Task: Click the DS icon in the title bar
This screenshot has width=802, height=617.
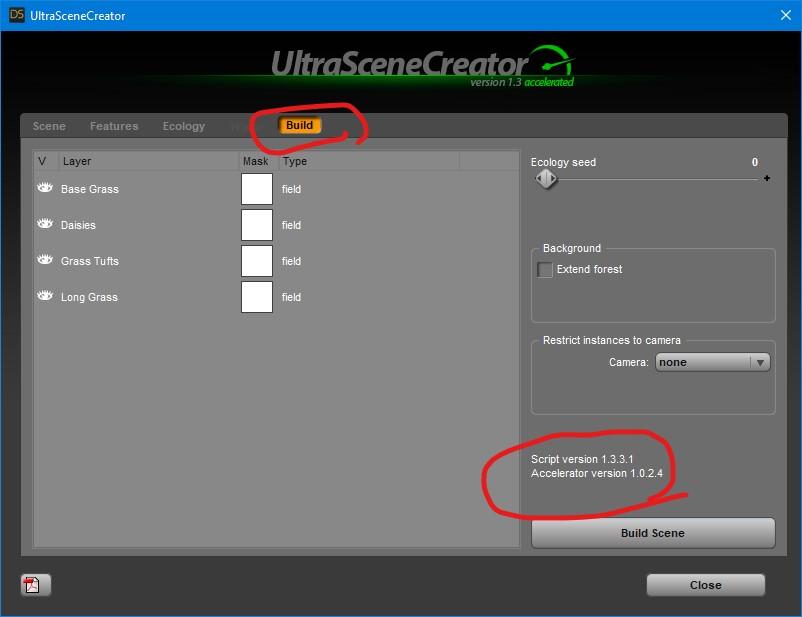Action: pyautogui.click(x=17, y=15)
